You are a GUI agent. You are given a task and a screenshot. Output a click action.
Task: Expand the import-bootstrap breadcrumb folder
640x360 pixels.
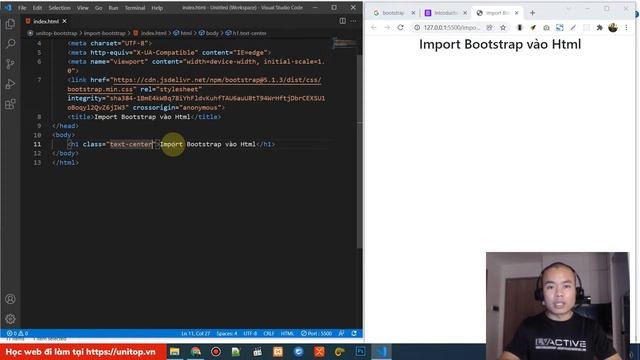tap(104, 33)
